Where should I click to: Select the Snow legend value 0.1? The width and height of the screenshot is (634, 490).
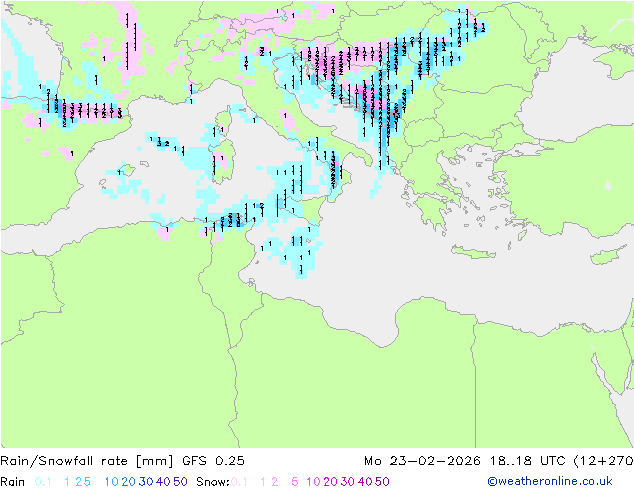[x=239, y=482]
